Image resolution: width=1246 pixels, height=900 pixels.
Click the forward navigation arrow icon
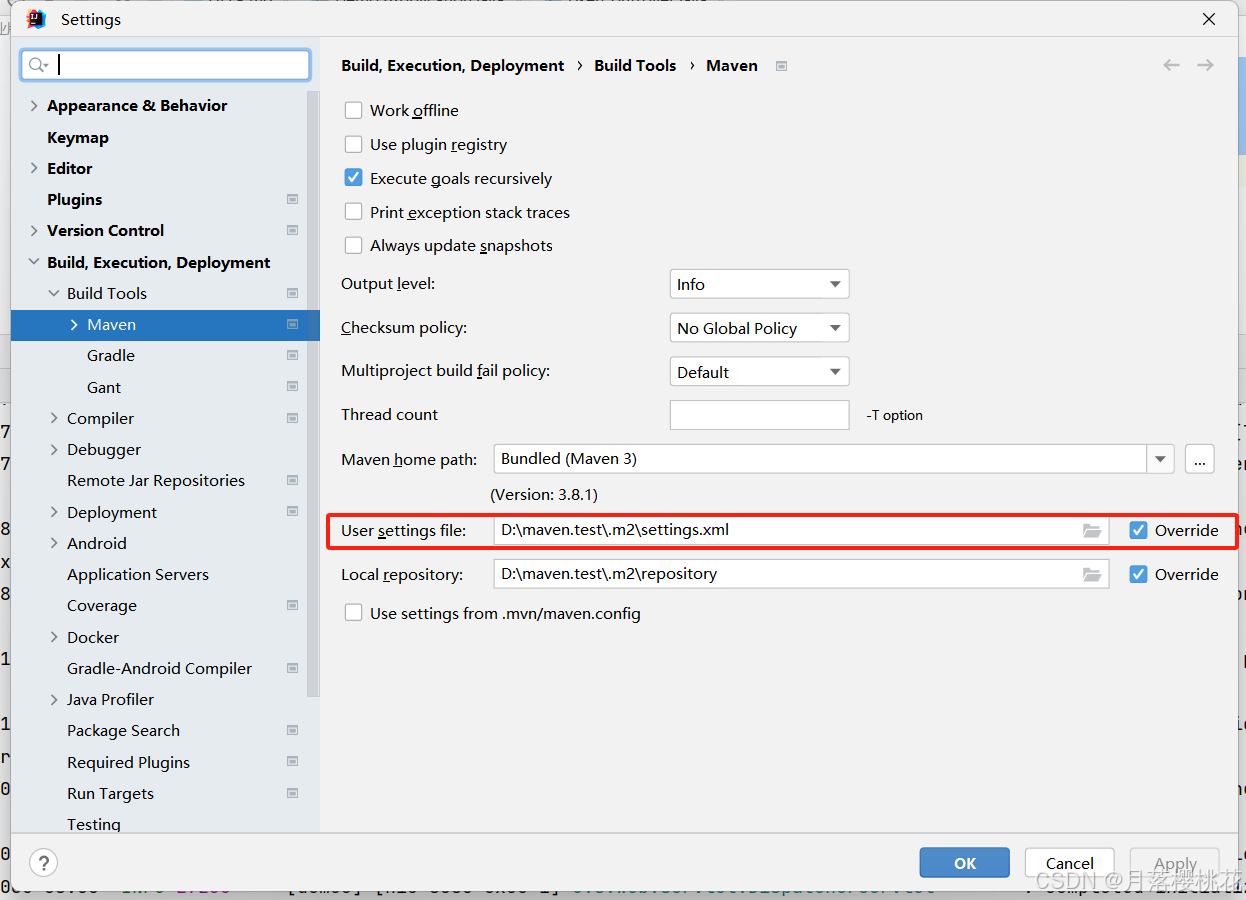(1205, 65)
